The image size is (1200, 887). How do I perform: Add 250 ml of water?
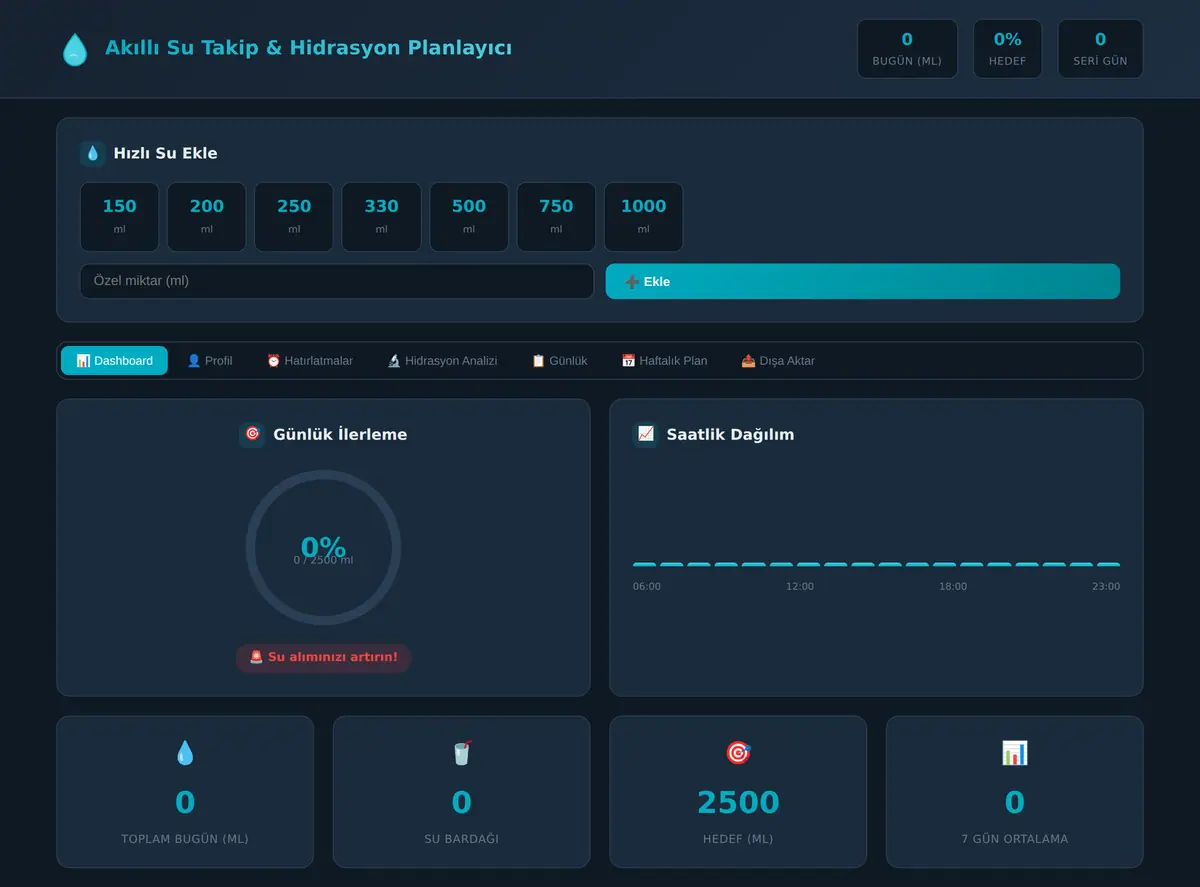(294, 217)
